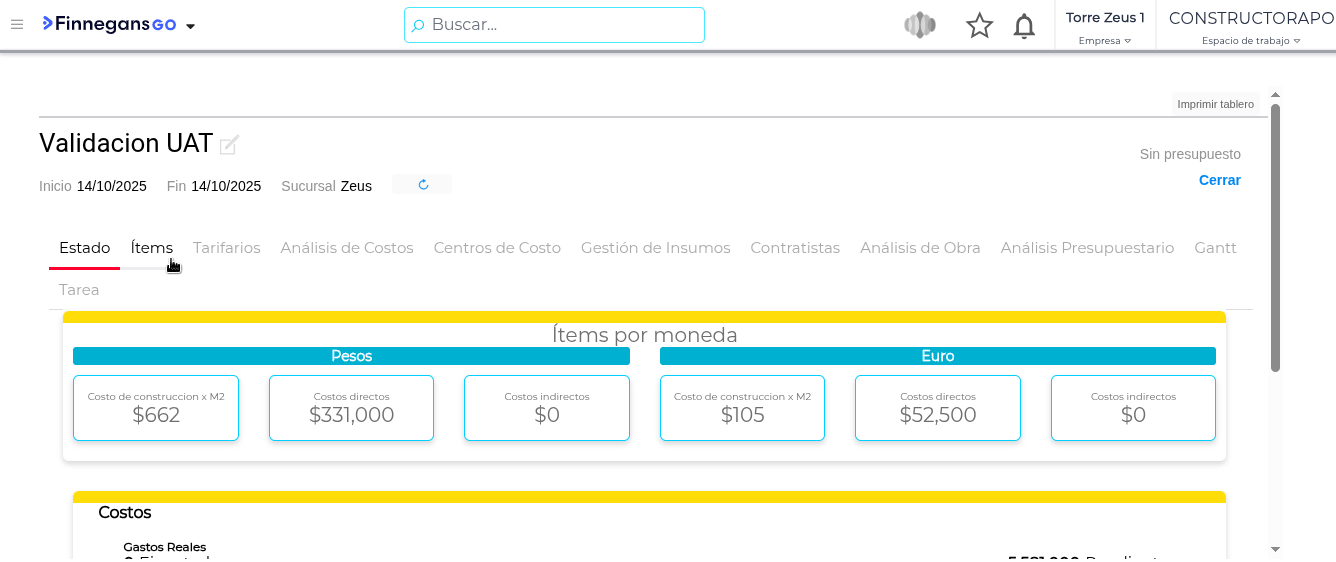Click the Cerrar link
1336x562 pixels.
(1219, 180)
